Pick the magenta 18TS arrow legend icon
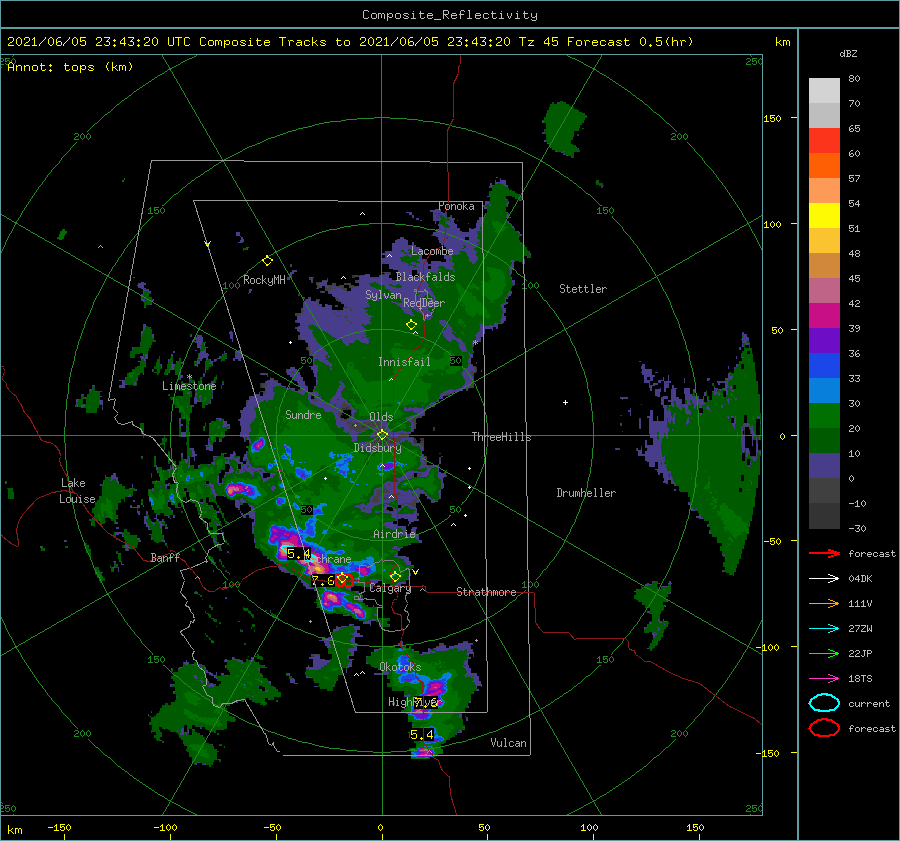Image resolution: width=900 pixels, height=841 pixels. point(824,679)
